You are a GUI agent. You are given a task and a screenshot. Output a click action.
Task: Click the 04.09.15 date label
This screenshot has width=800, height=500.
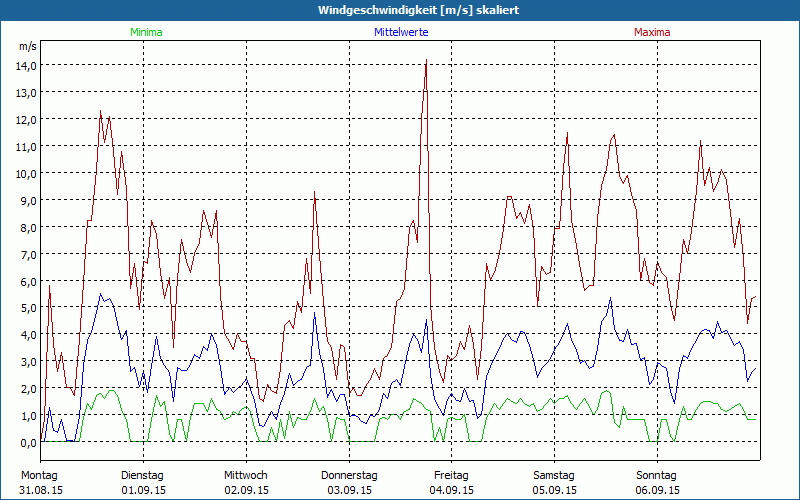coord(452,490)
